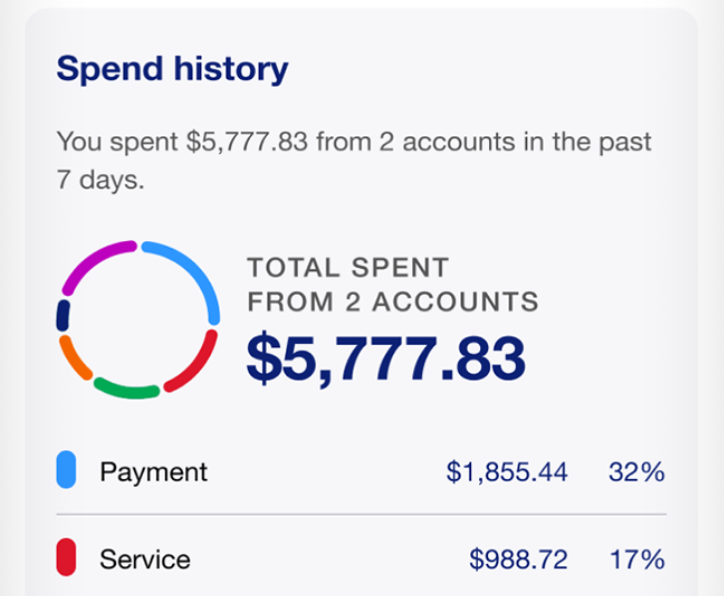Click the Payment label text
The height and width of the screenshot is (596, 724).
click(154, 472)
